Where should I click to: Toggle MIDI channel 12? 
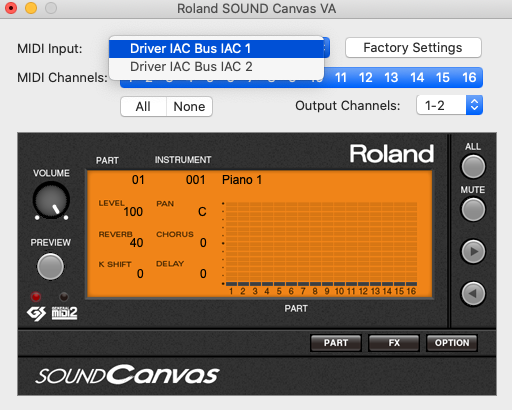pos(366,78)
